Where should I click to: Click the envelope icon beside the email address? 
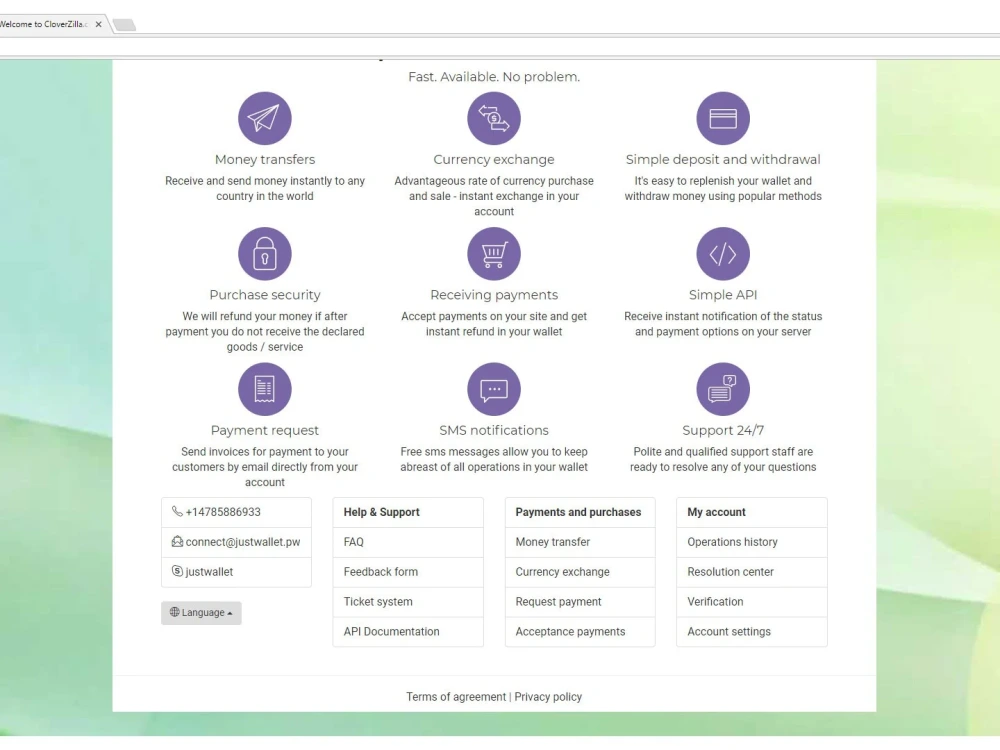(177, 541)
